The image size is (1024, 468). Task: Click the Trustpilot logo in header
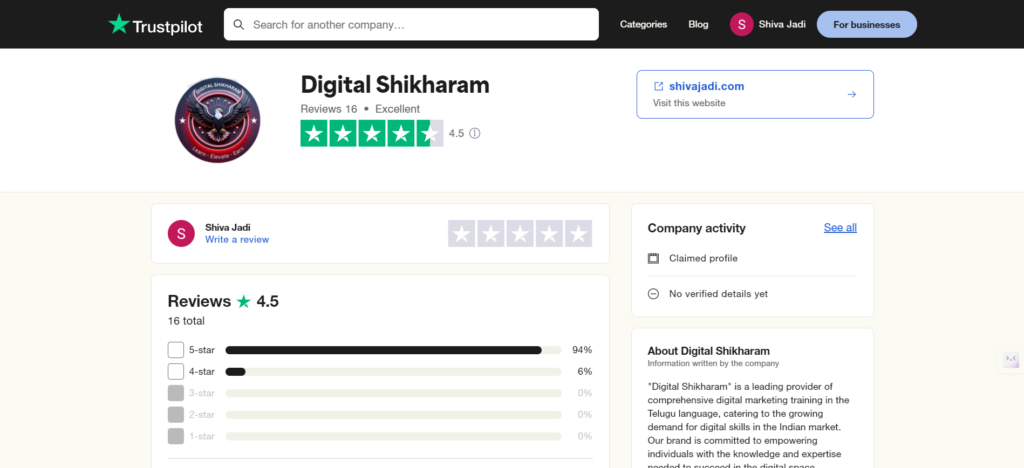coord(155,25)
